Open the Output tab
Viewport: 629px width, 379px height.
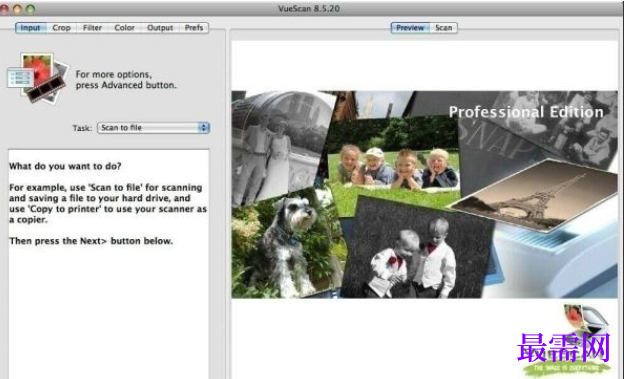pyautogui.click(x=160, y=28)
